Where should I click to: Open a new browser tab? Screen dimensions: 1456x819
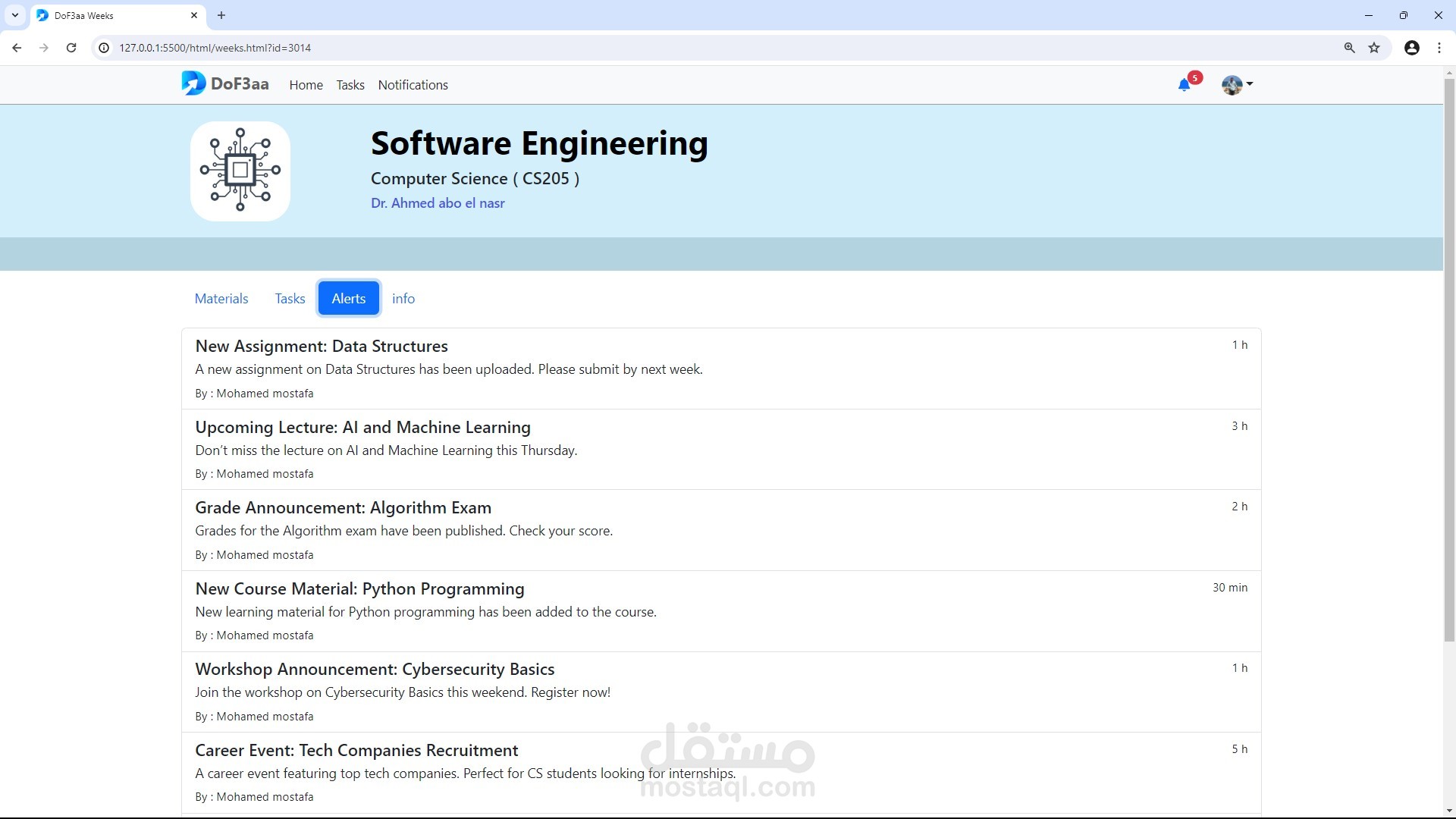[221, 15]
